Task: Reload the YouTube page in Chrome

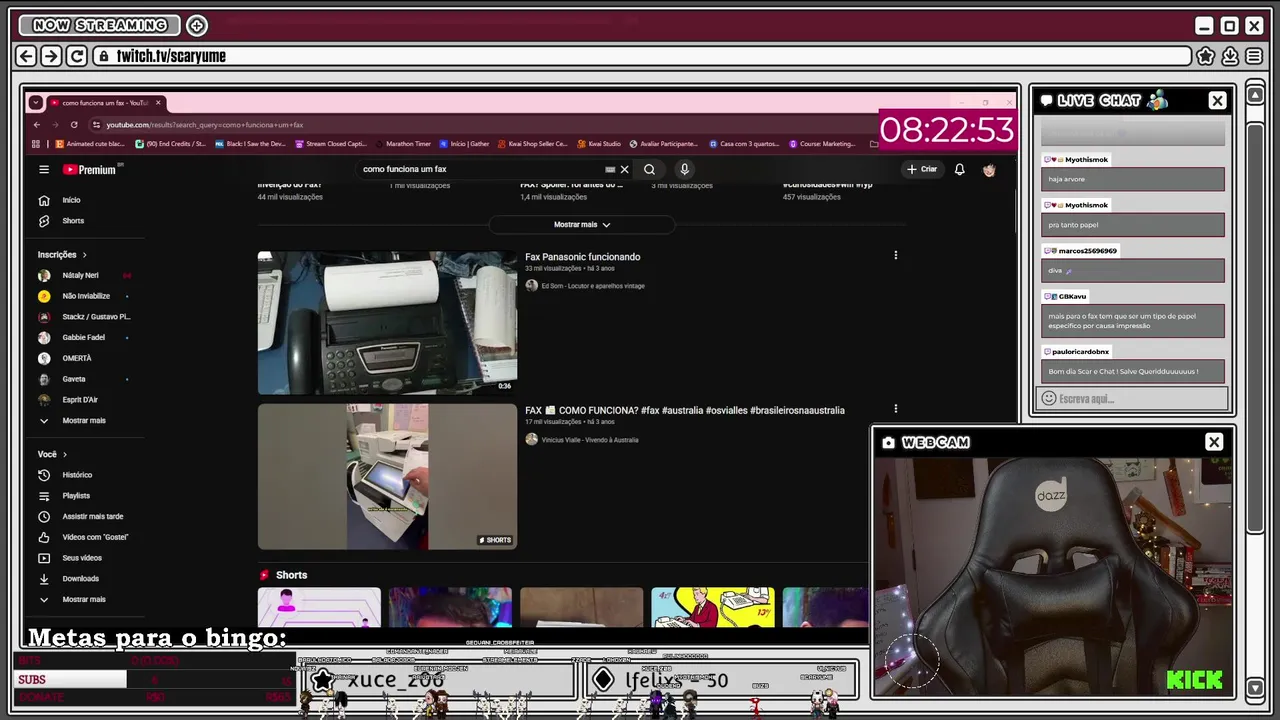Action: pyautogui.click(x=74, y=125)
